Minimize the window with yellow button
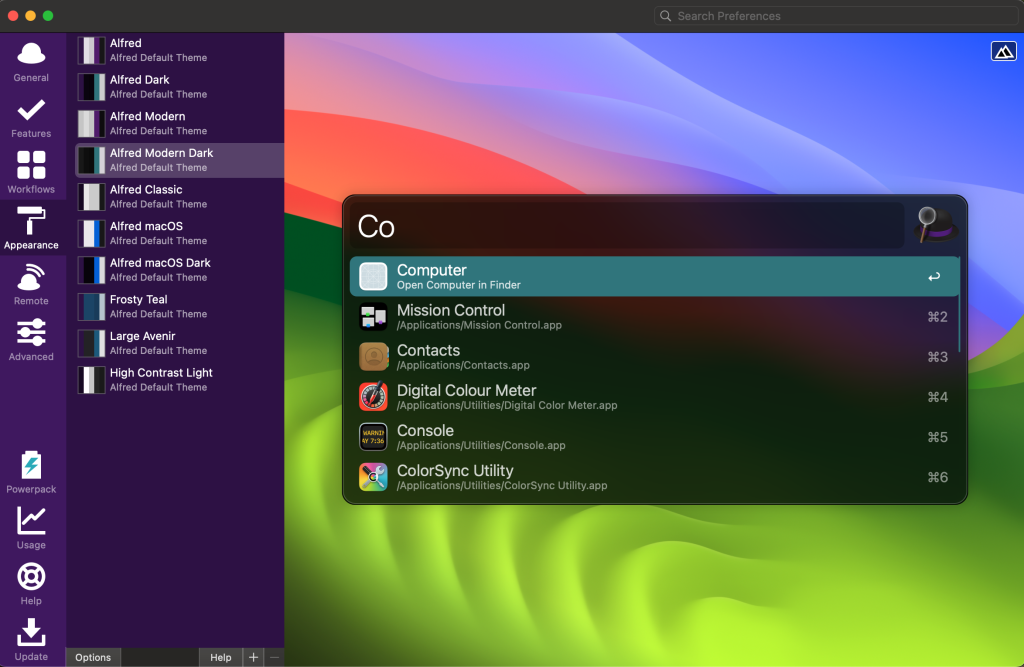The height and width of the screenshot is (667, 1024). pyautogui.click(x=31, y=16)
